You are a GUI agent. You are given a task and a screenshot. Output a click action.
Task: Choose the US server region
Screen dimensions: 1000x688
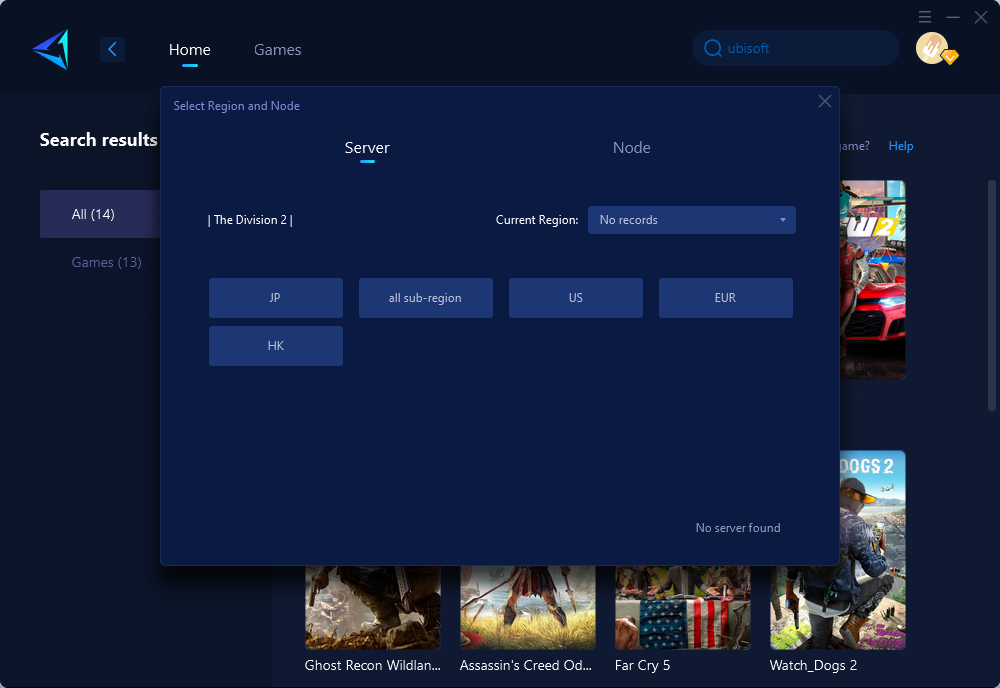click(x=575, y=298)
